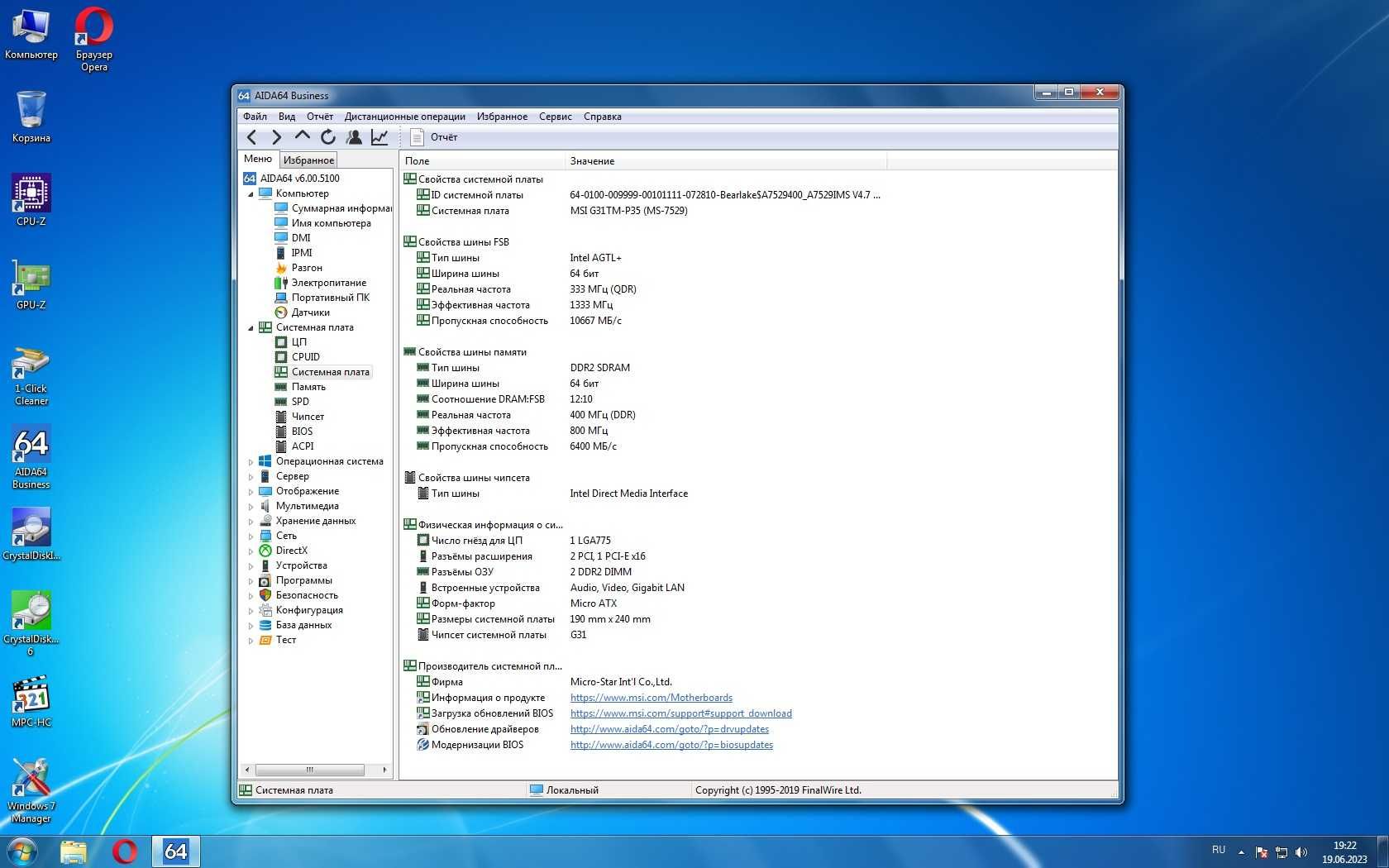This screenshot has width=1389, height=868.
Task: Click the Windows Start button
Action: 21,851
